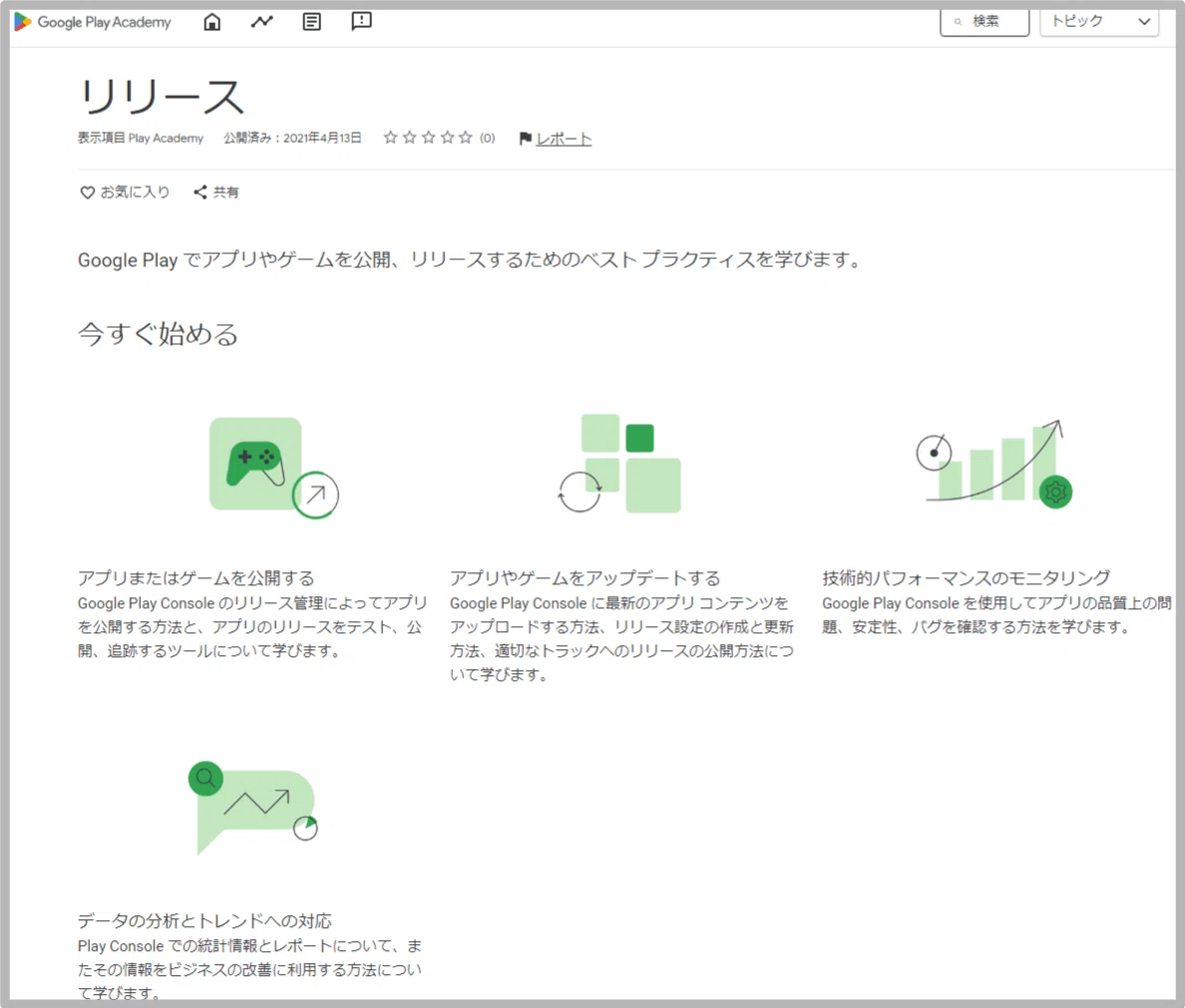Click the Google Play Academy logo
This screenshot has height=1008, width=1185.
coord(92,22)
